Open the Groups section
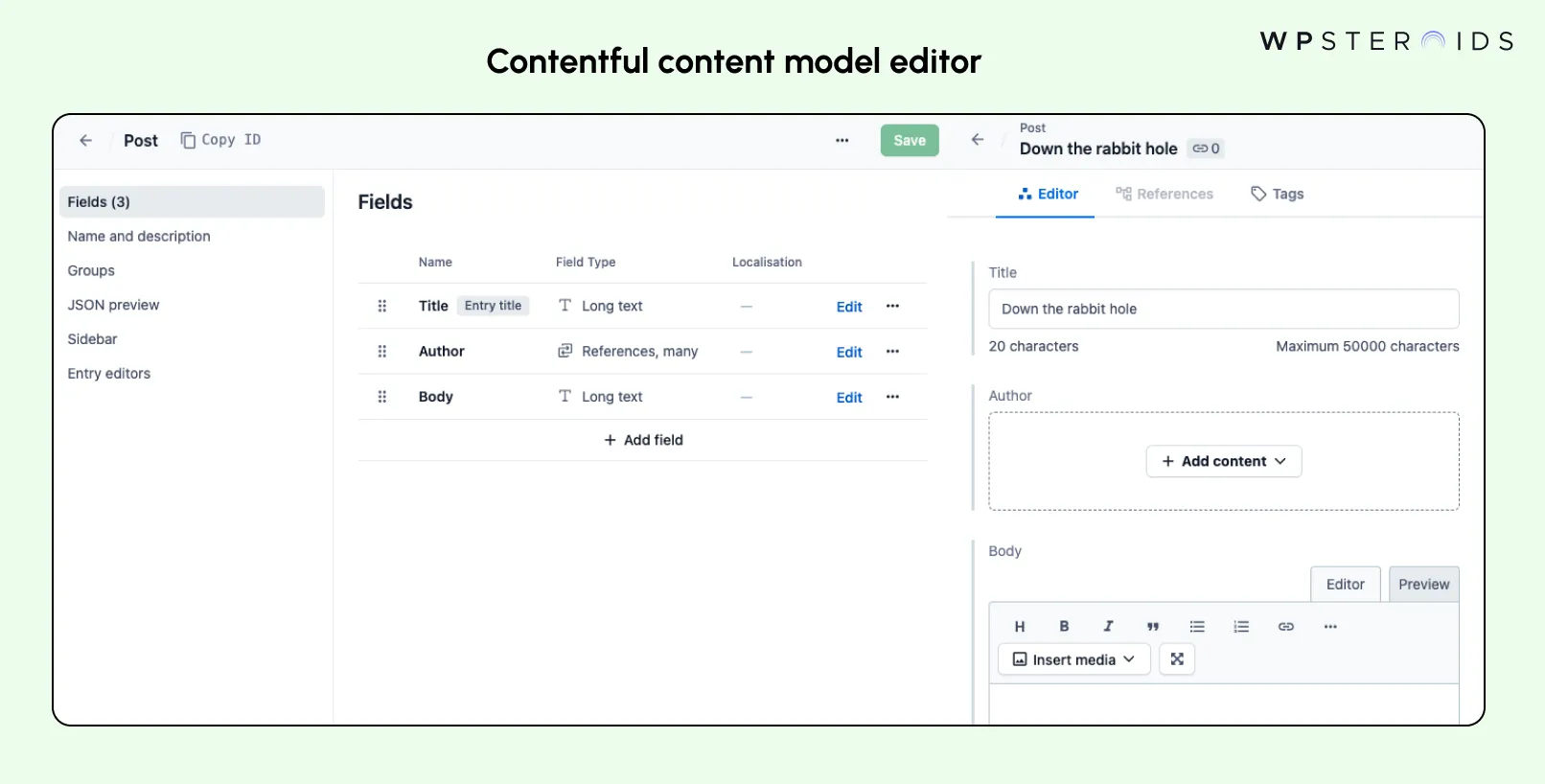 [x=91, y=270]
